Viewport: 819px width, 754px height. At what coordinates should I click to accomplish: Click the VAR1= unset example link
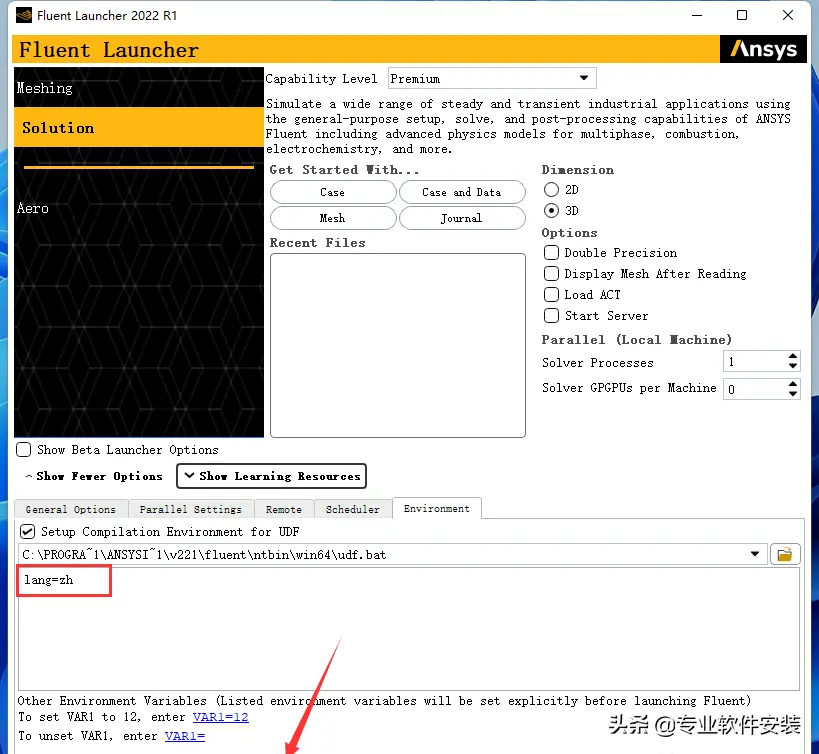point(185,736)
